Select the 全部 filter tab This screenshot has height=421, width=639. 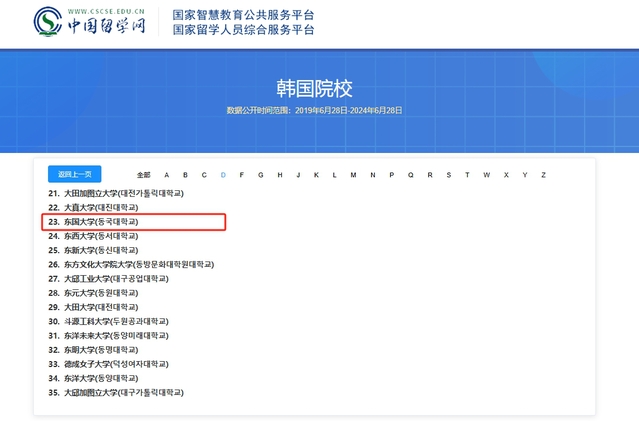coord(143,175)
